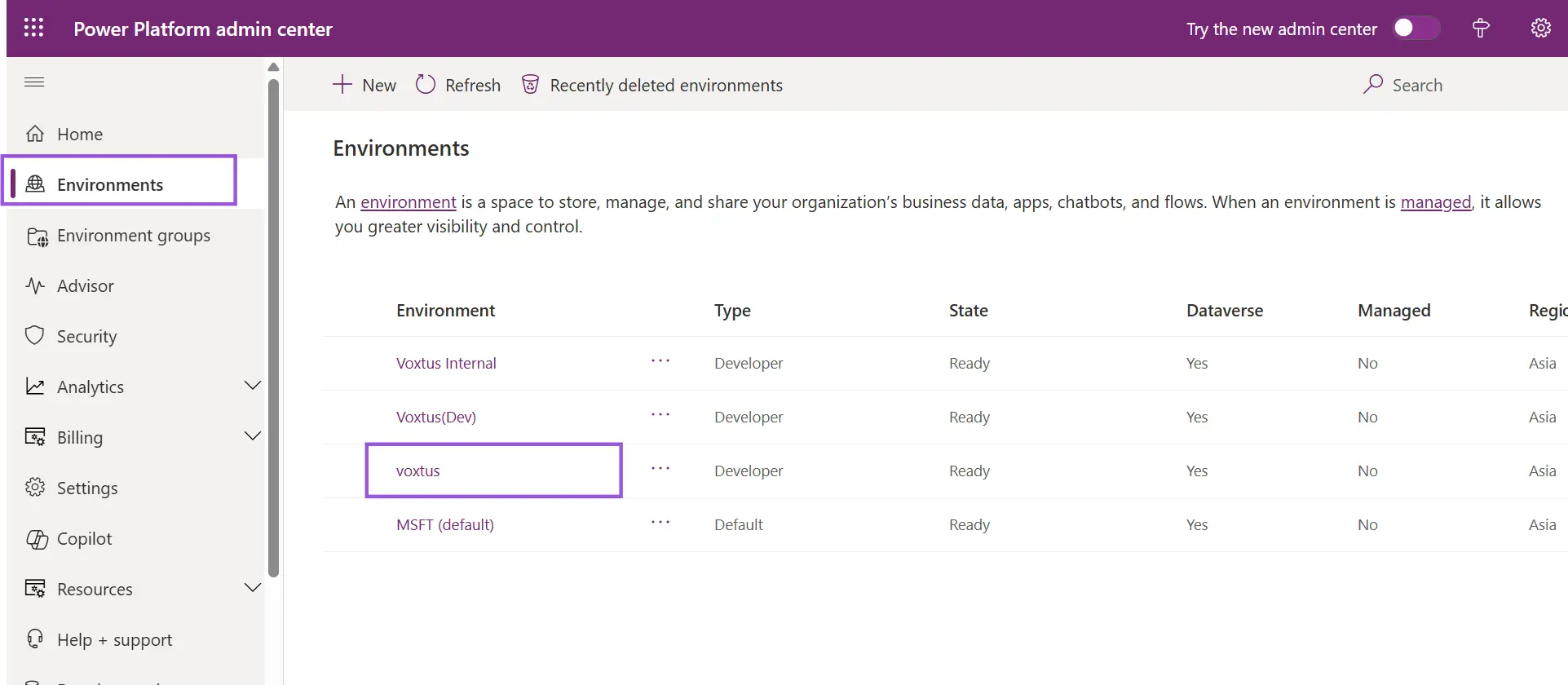Click the header icon left of the gear
The height and width of the screenshot is (685, 1568).
pos(1481,29)
